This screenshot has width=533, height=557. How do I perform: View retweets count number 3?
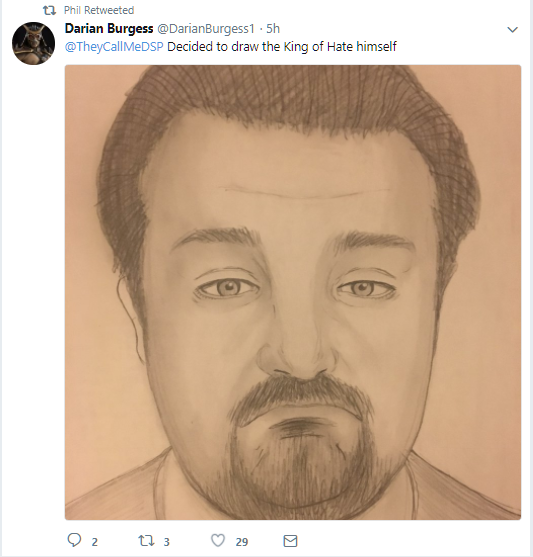click(x=166, y=542)
